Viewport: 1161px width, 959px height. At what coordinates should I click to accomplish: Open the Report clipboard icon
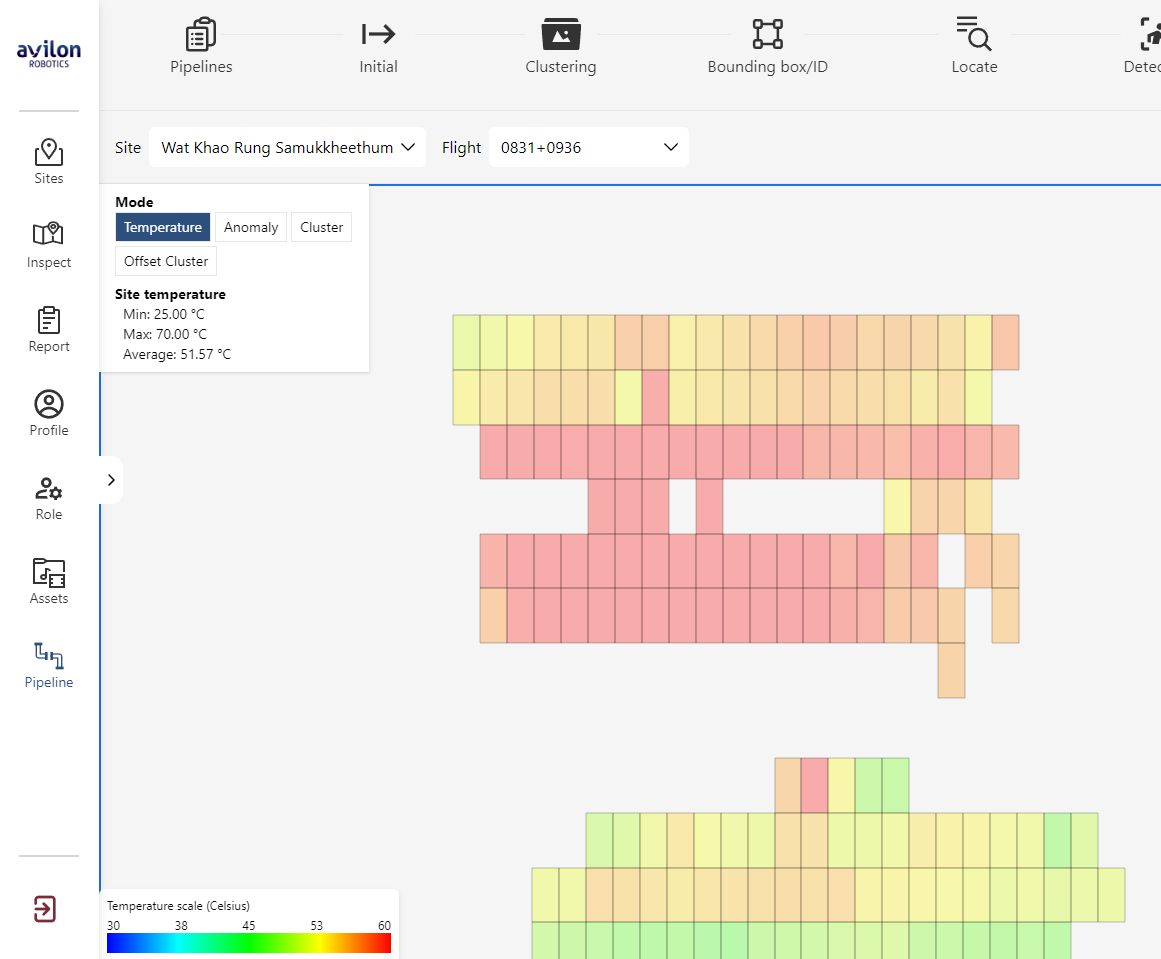[49, 320]
